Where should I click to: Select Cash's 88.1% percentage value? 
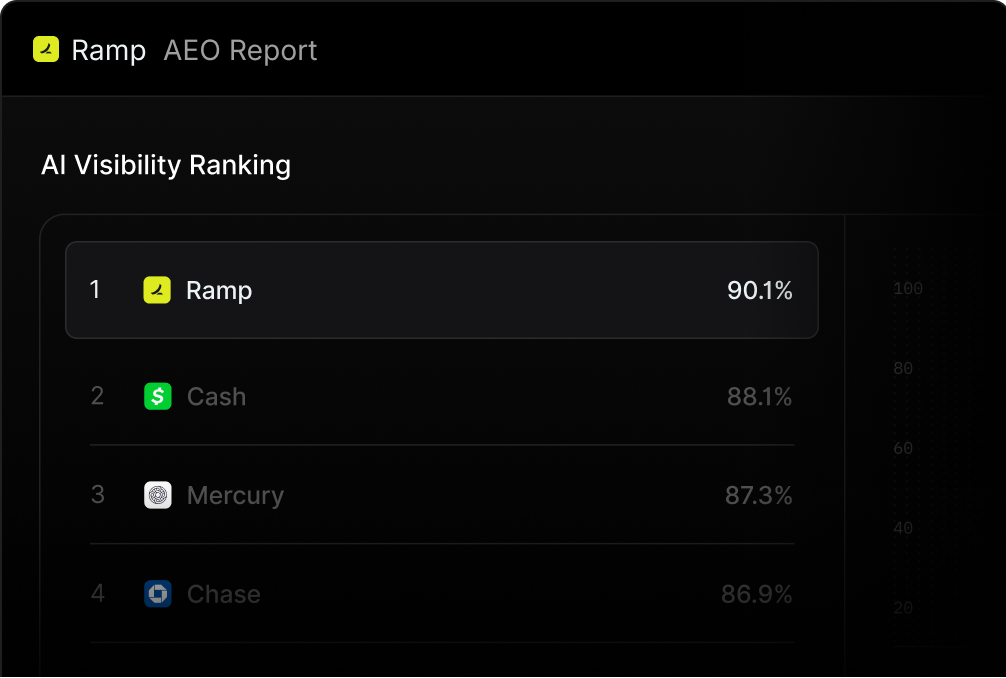(760, 396)
